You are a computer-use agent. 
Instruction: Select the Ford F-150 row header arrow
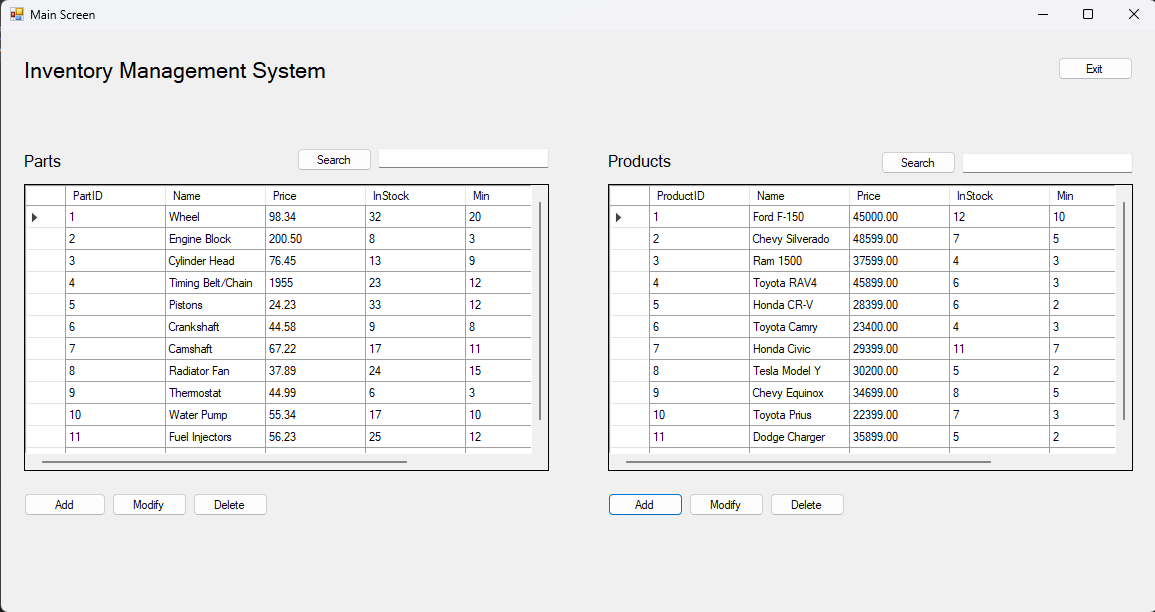(618, 217)
